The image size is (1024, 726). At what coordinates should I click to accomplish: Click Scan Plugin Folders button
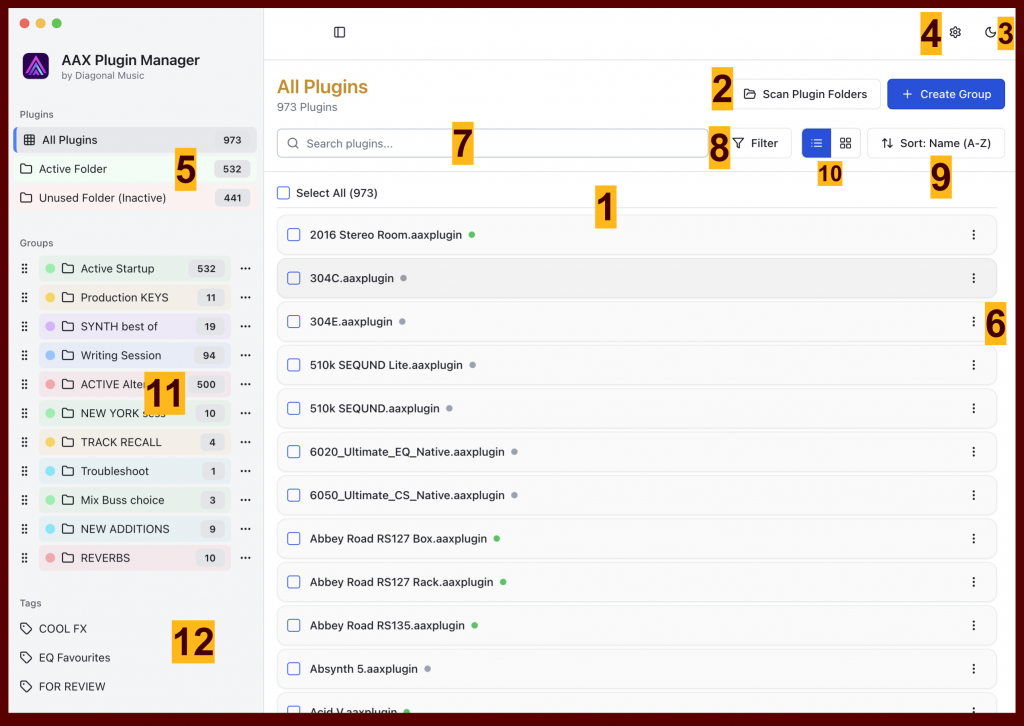click(805, 94)
